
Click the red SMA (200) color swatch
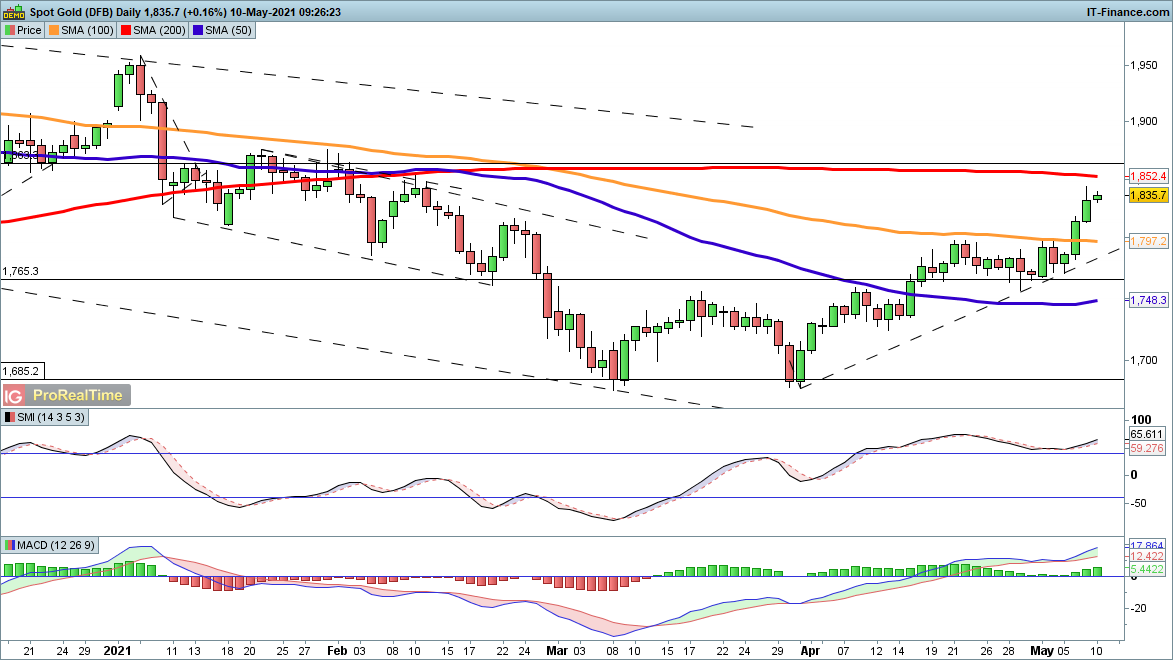(x=128, y=30)
